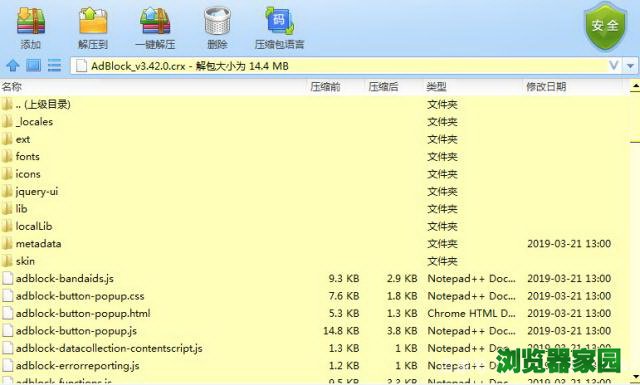Click the Add (添加) archive toolbar icon

(x=31, y=21)
